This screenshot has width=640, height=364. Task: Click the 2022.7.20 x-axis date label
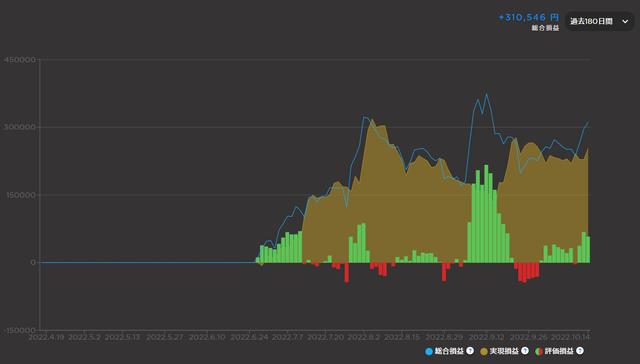[x=326, y=337]
